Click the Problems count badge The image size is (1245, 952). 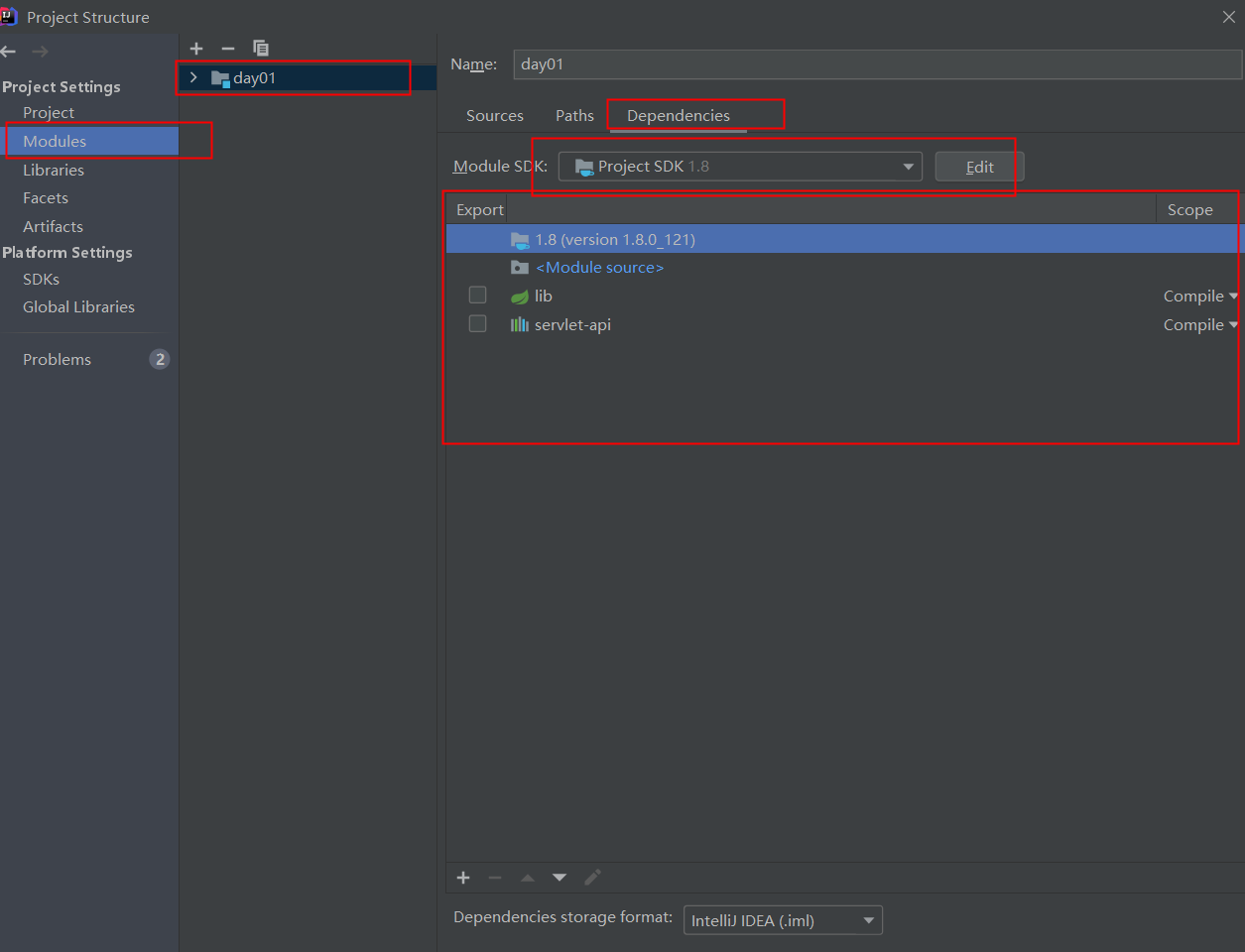pos(160,359)
